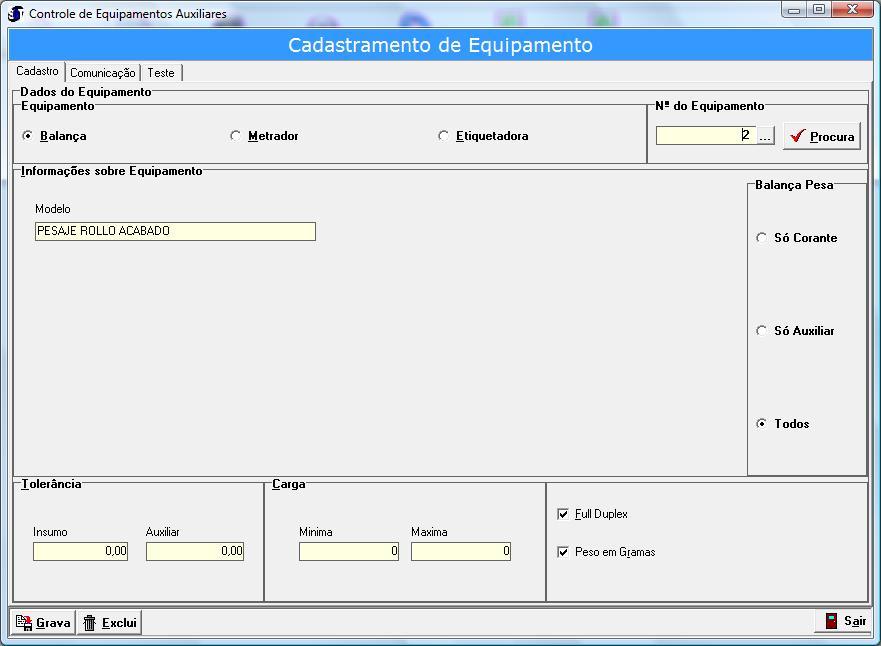Click the Maxima carga input field
The width and height of the screenshot is (881, 646).
tap(460, 551)
